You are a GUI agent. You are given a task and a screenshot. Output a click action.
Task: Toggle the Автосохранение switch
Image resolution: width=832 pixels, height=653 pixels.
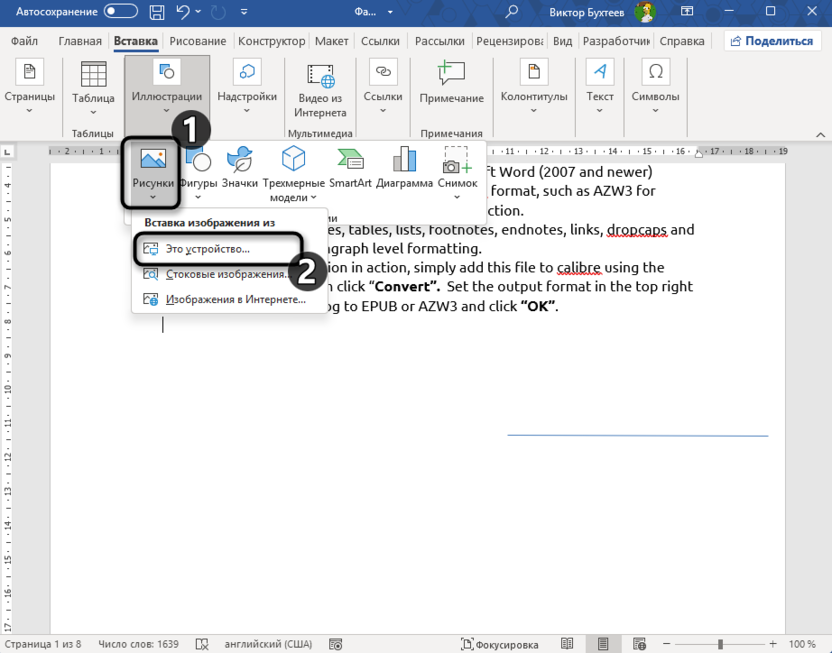click(x=121, y=13)
